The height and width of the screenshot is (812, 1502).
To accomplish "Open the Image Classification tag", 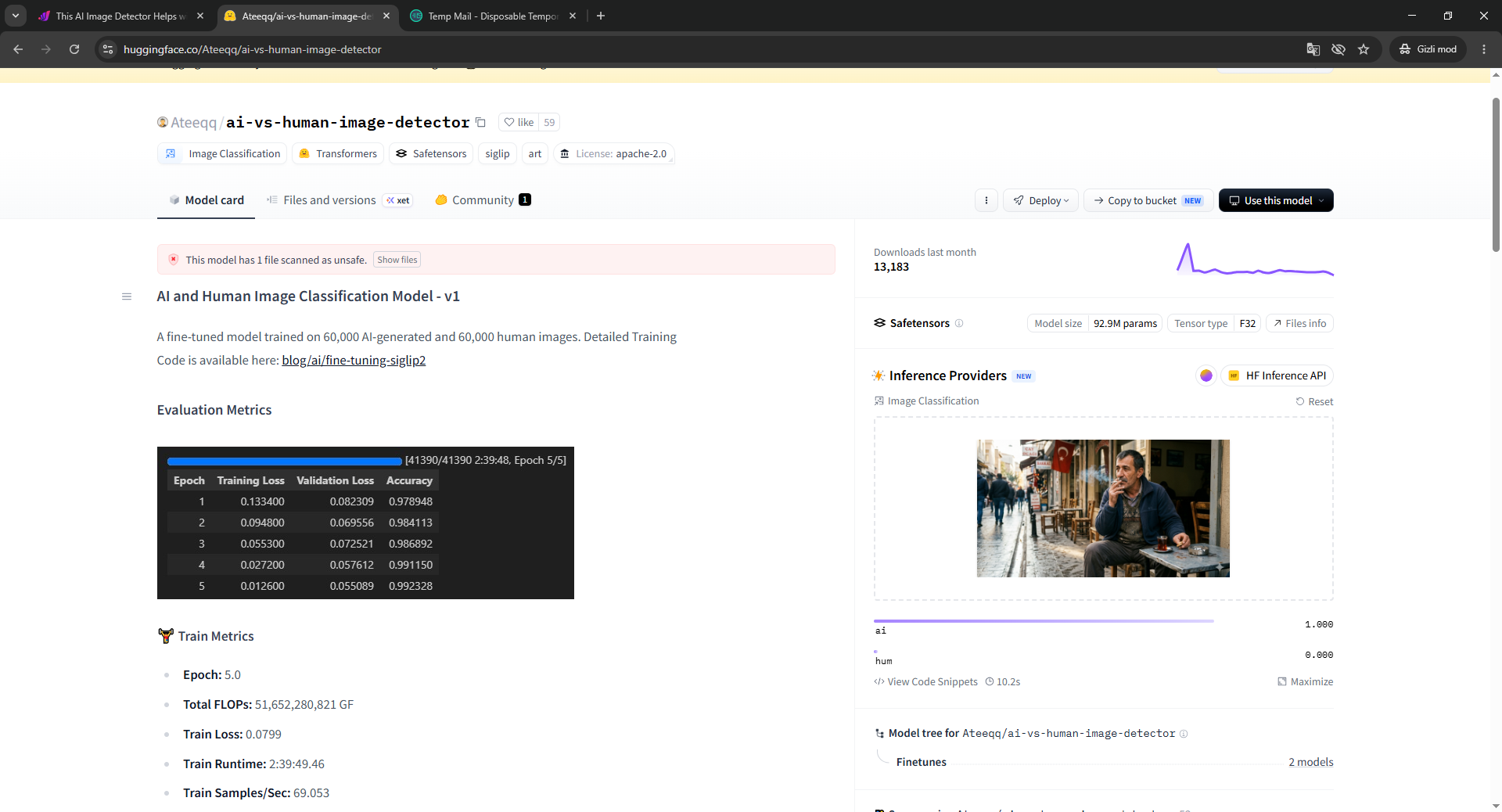I will click(x=223, y=153).
